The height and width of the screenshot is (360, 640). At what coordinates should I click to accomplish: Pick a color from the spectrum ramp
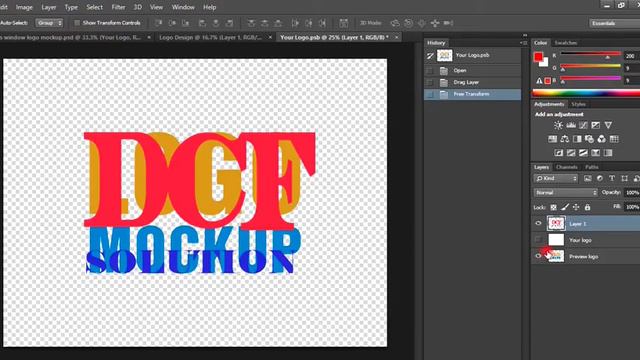pyautogui.click(x=587, y=93)
